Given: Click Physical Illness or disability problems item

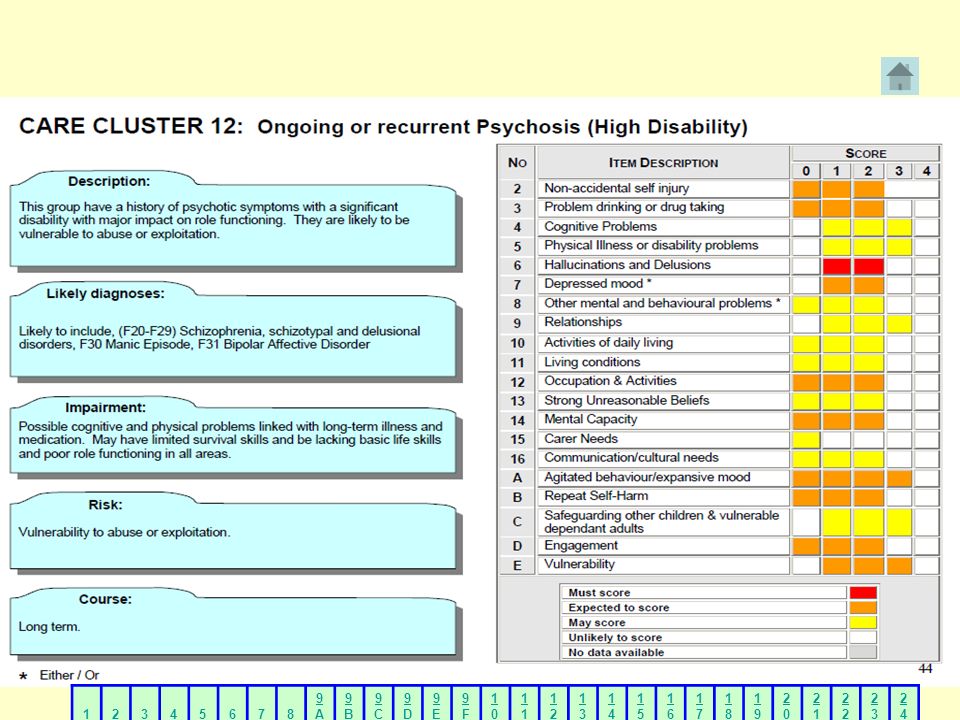Looking at the screenshot, I should (664, 246).
